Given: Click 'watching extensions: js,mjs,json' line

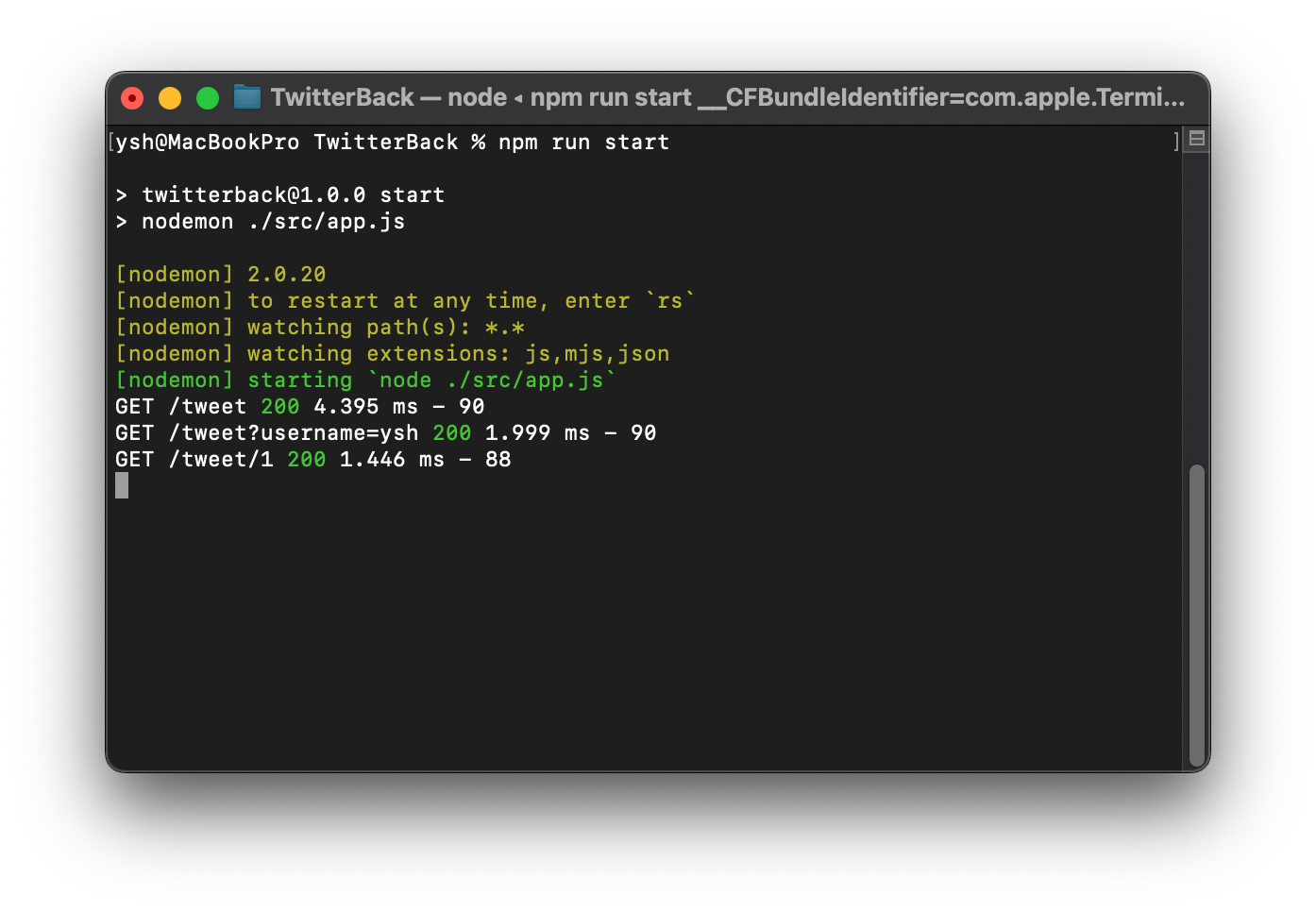Looking at the screenshot, I should coord(393,354).
